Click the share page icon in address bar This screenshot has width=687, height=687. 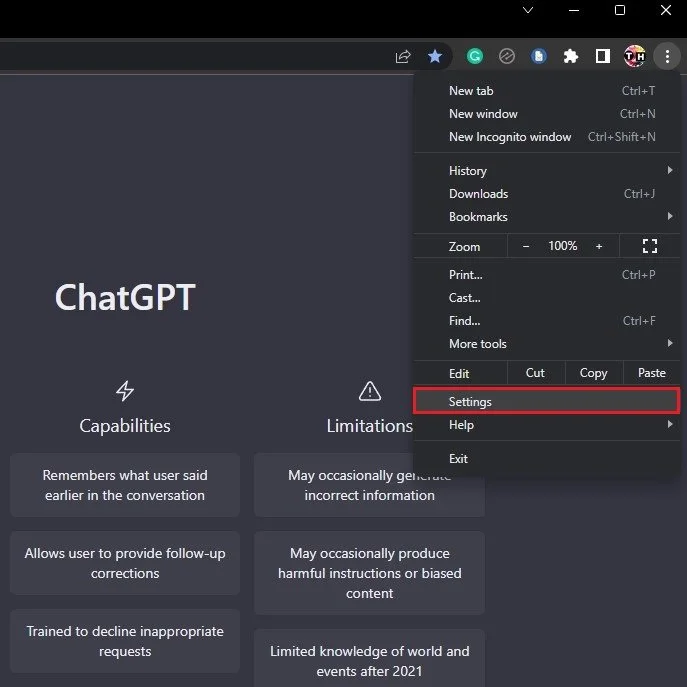tap(403, 57)
